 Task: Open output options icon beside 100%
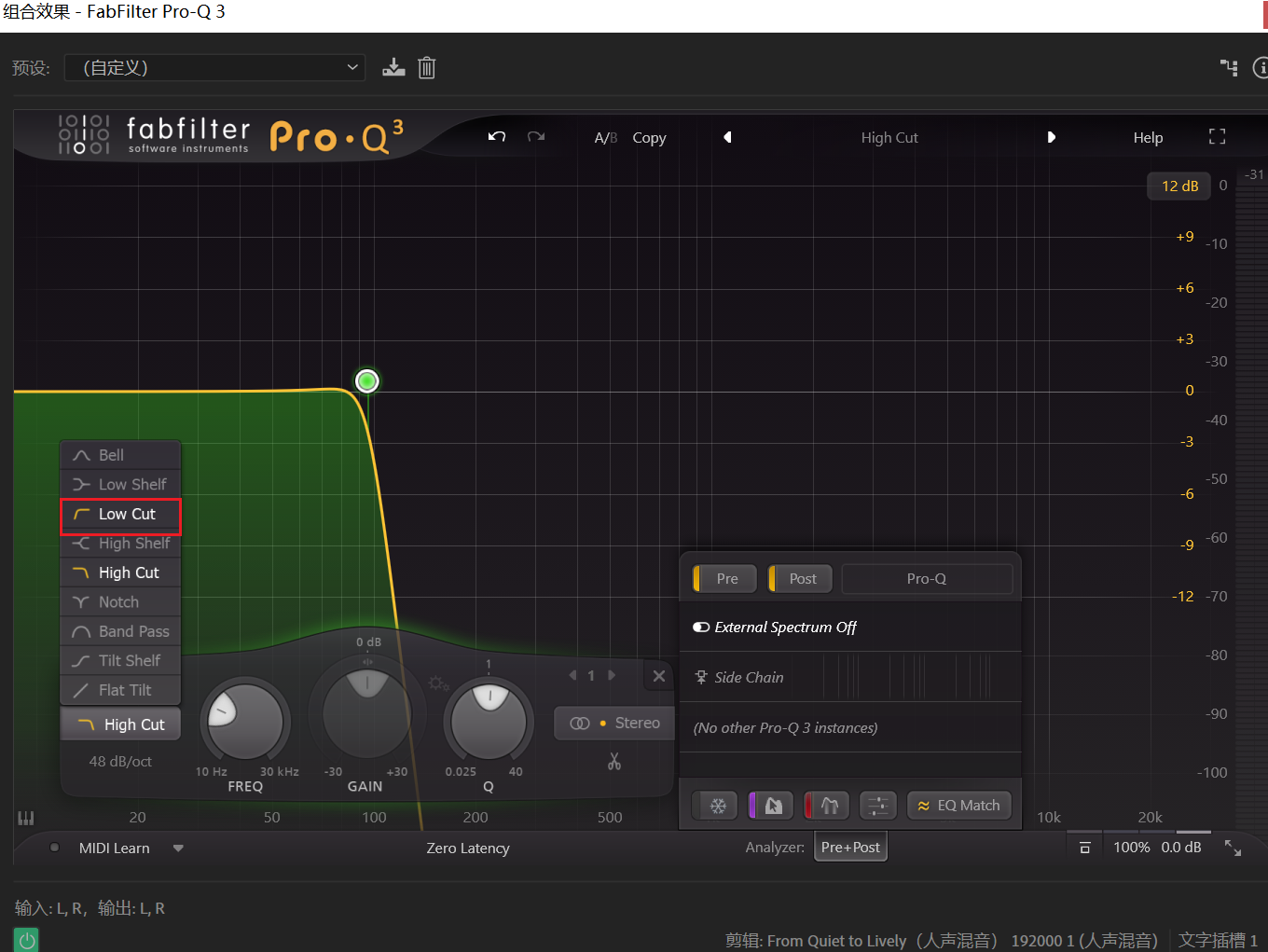point(1084,848)
